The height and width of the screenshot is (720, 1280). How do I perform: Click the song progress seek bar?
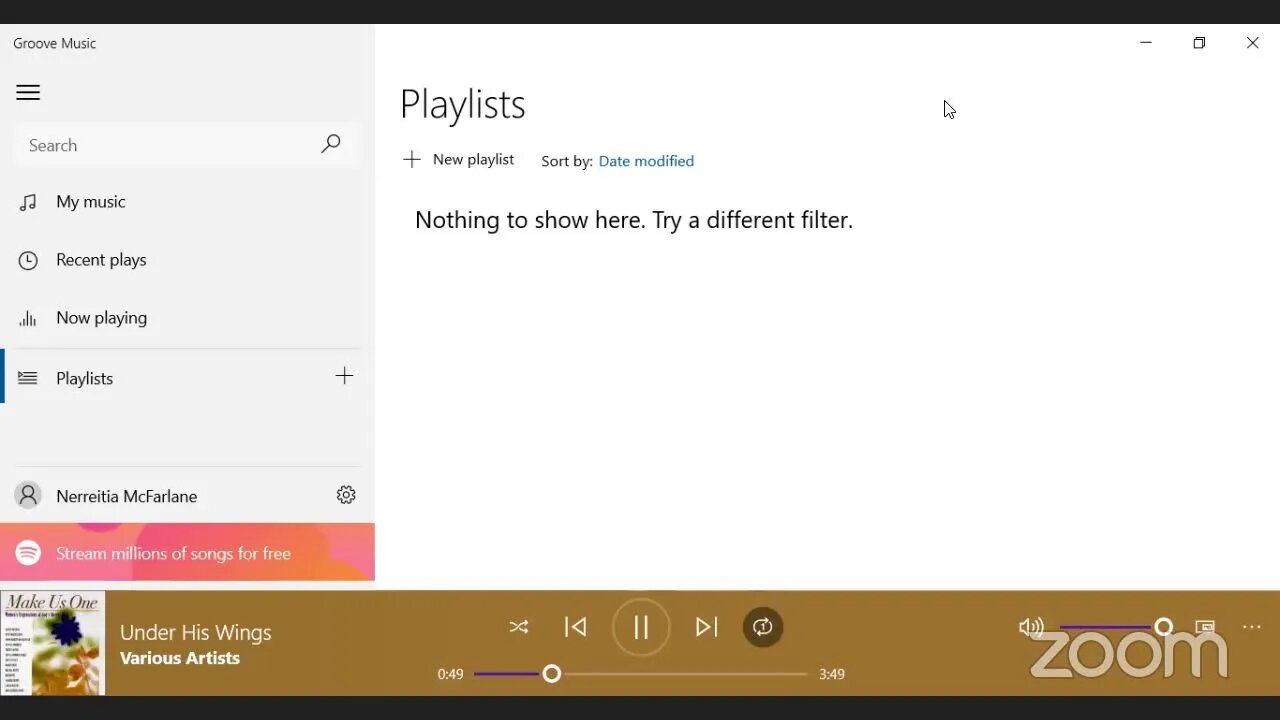pyautogui.click(x=640, y=674)
